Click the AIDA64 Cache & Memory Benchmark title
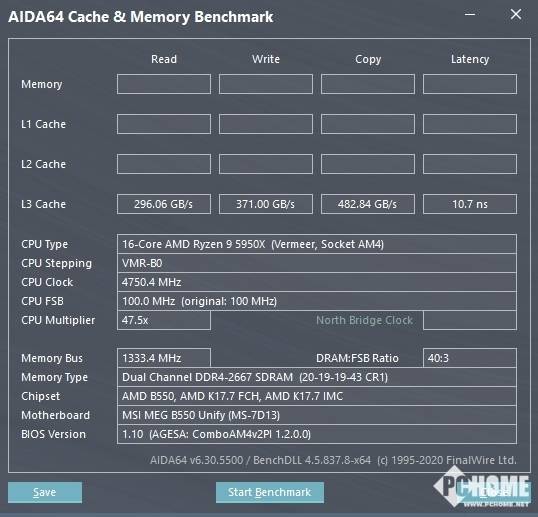Screen dimensions: 538x517 click(141, 17)
